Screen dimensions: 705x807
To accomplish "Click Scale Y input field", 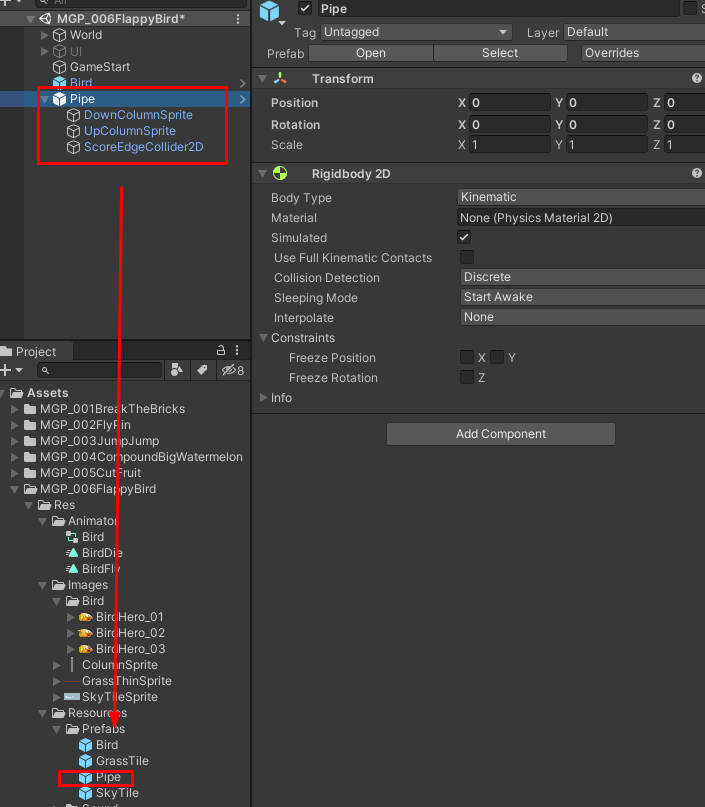I will [606, 145].
